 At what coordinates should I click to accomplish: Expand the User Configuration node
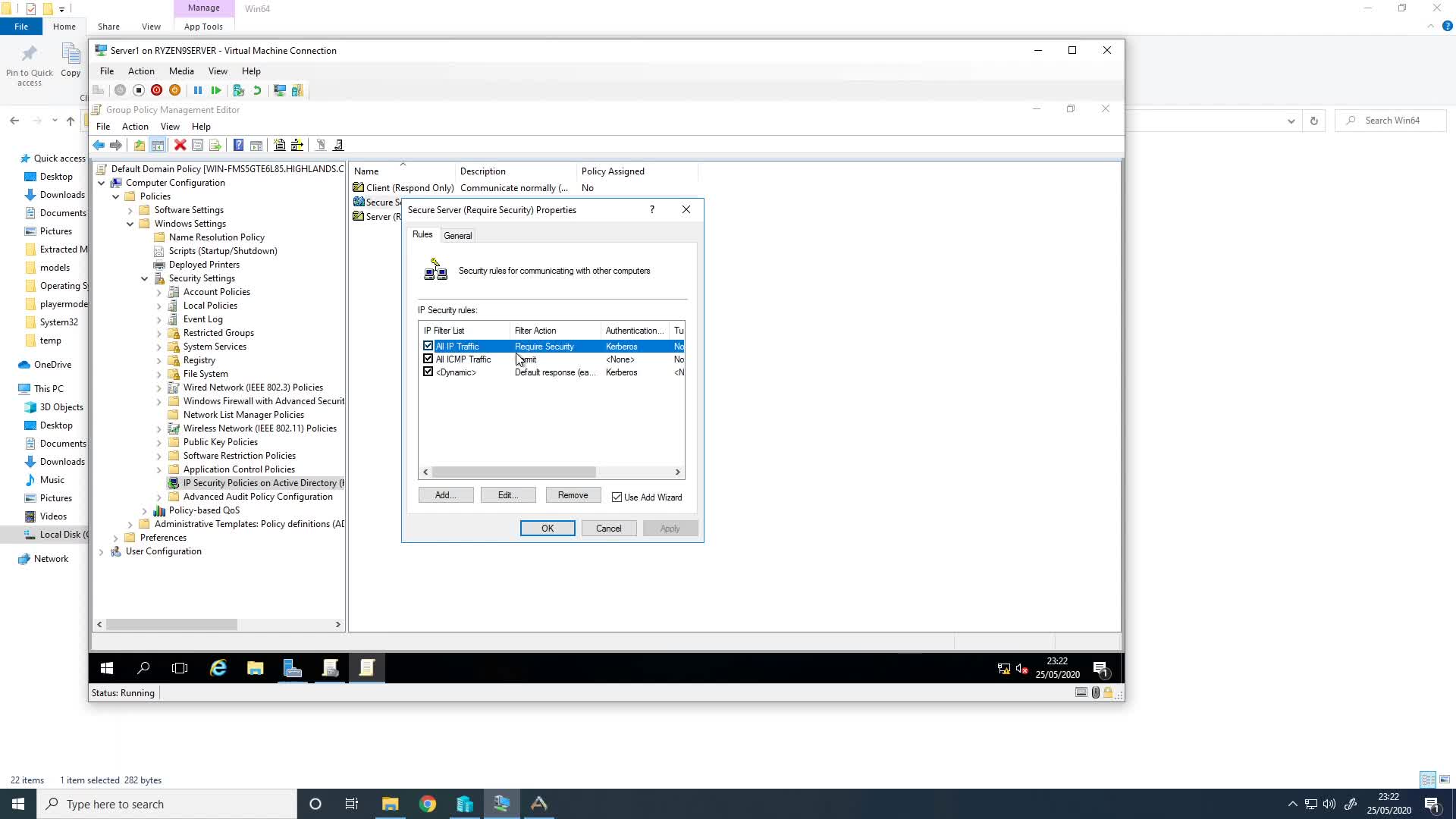click(102, 552)
